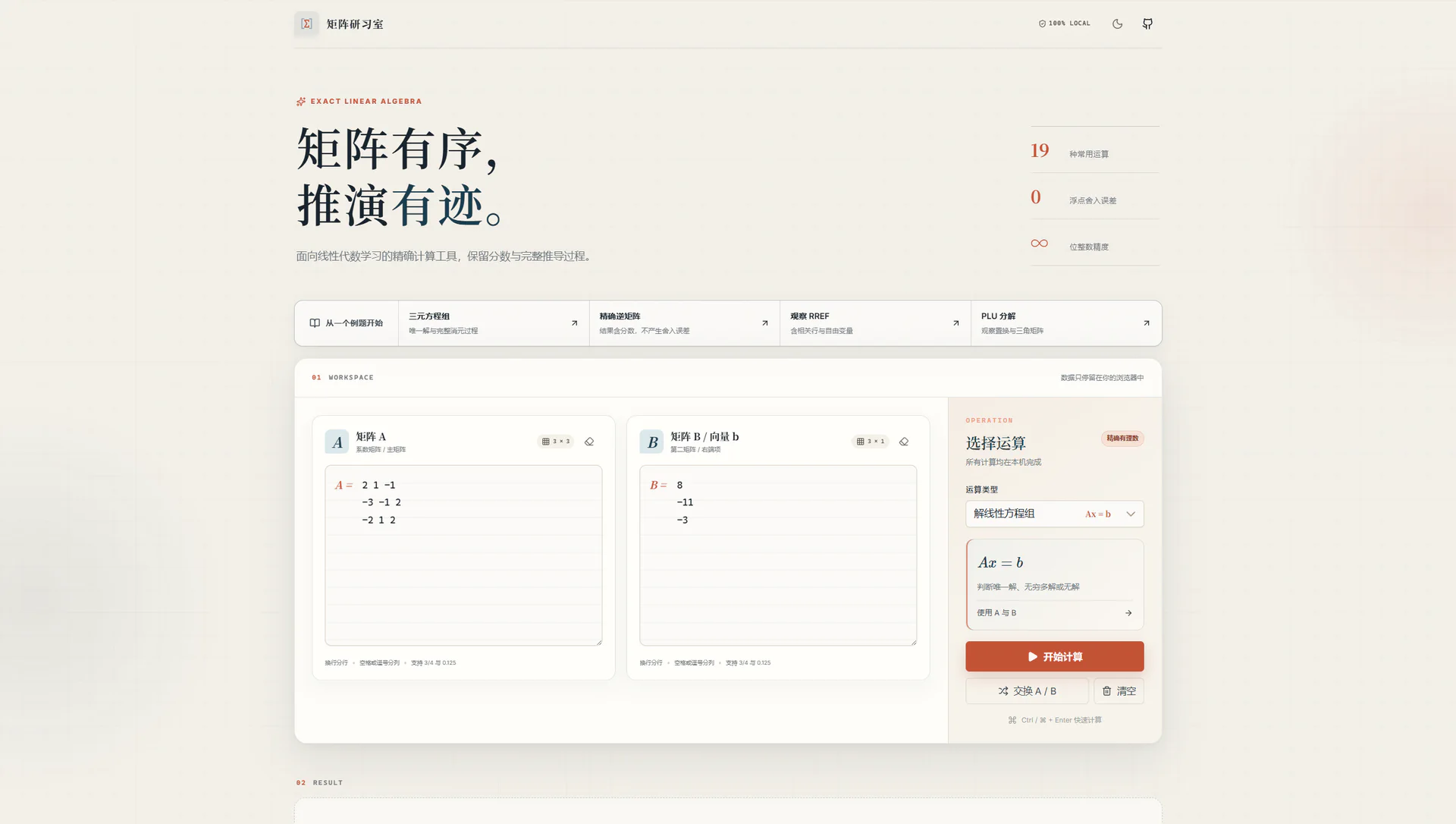Click the 0 浮点舍入误差 statistic

pyautogui.click(x=1094, y=197)
